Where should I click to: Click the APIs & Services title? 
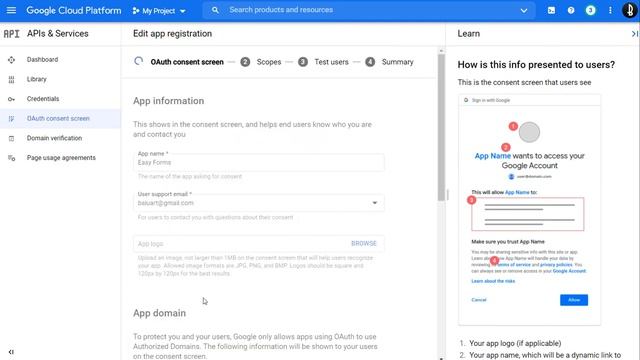click(58, 34)
